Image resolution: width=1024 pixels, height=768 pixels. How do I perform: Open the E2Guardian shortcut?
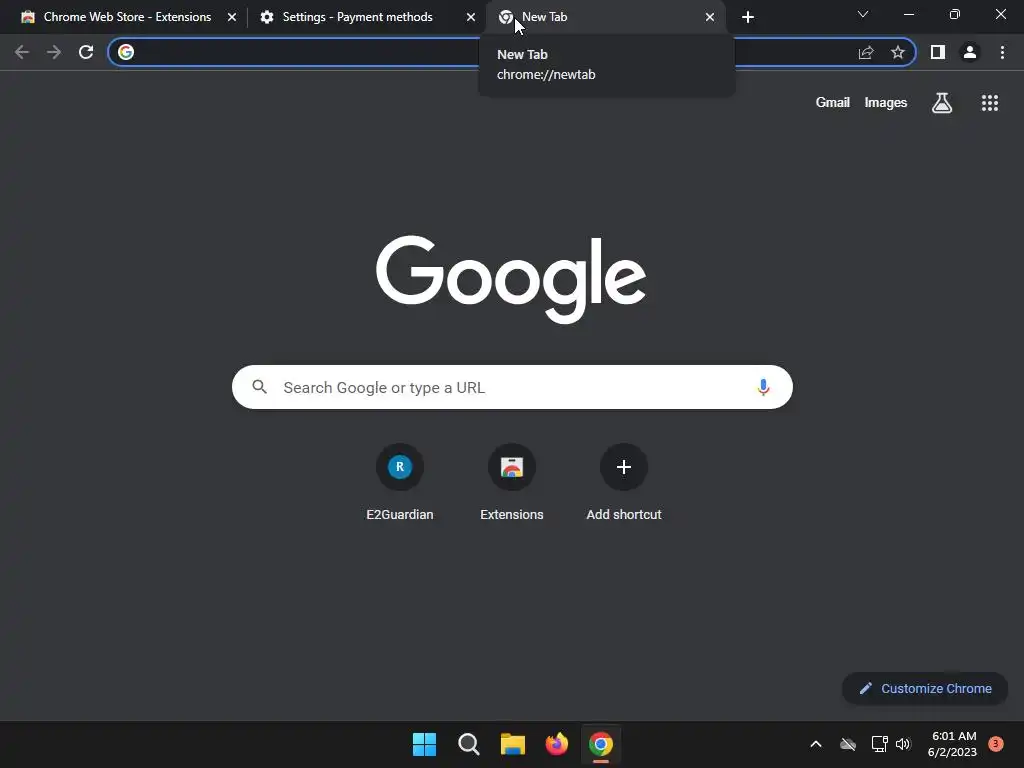coord(400,467)
